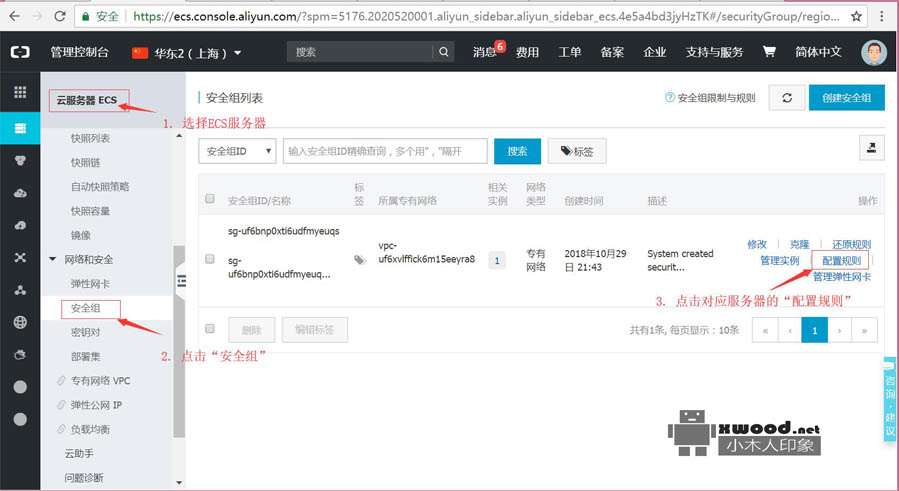Image resolution: width=899 pixels, height=491 pixels.
Task: Open the 企业 menu
Action: click(654, 52)
